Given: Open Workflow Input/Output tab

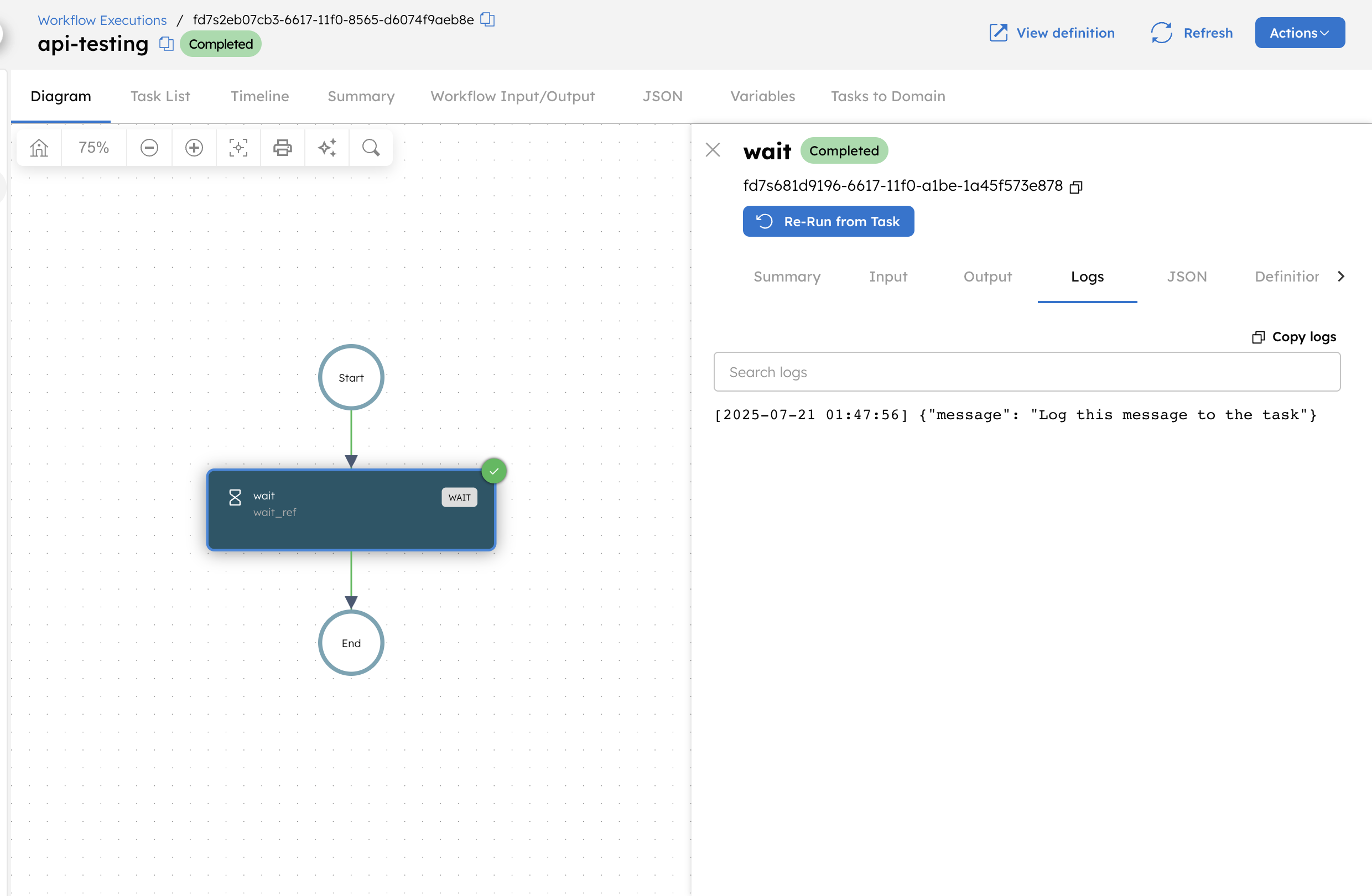Looking at the screenshot, I should tap(512, 96).
